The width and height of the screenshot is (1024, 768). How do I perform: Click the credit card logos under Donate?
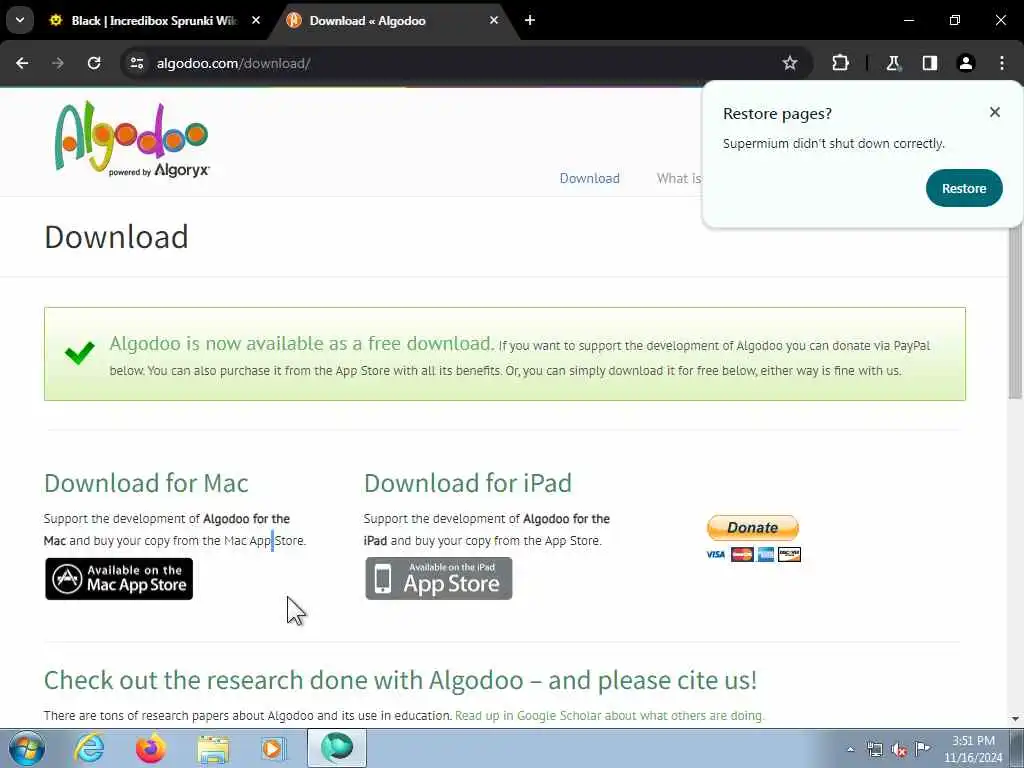[754, 554]
